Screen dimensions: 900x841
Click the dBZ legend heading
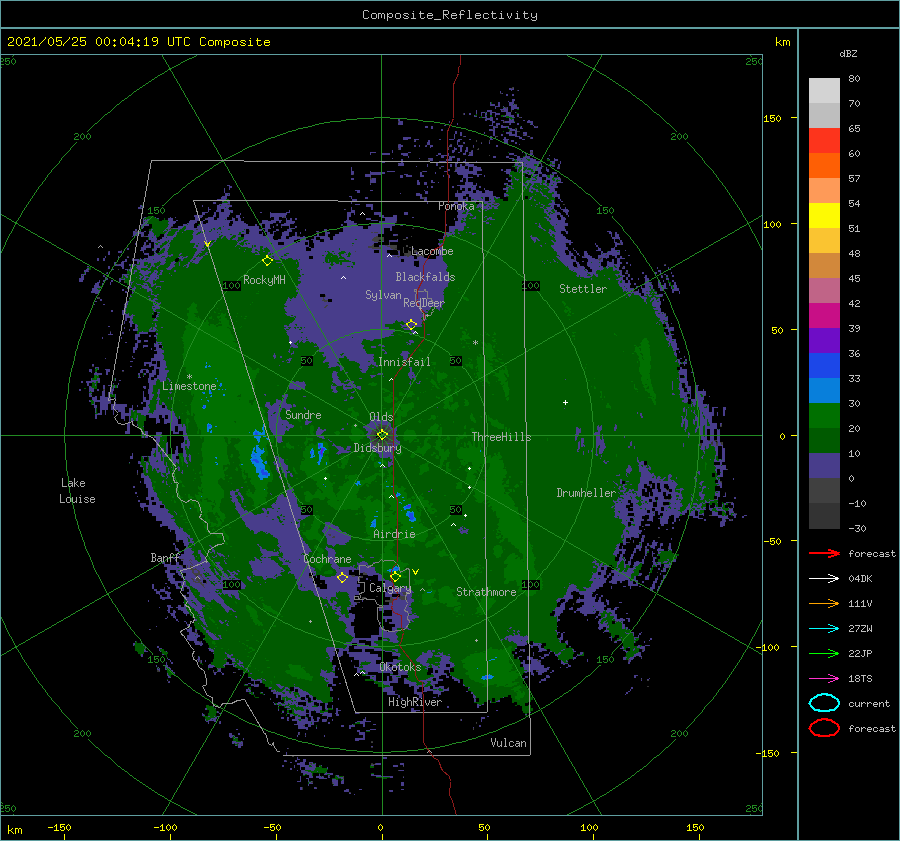[x=848, y=53]
